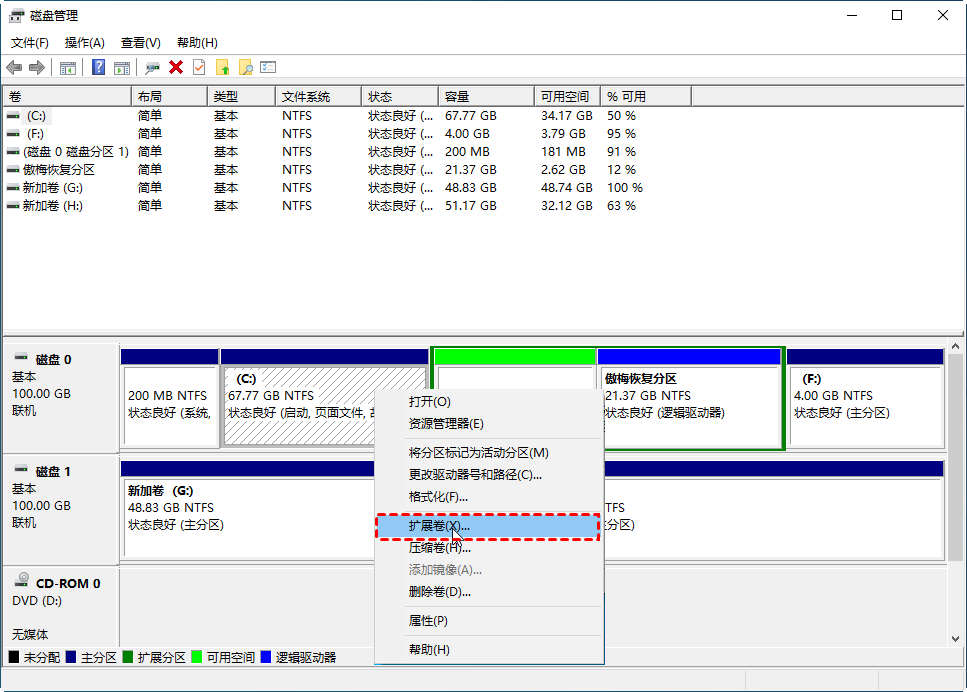Click the properties checkmark page icon

click(x=199, y=67)
